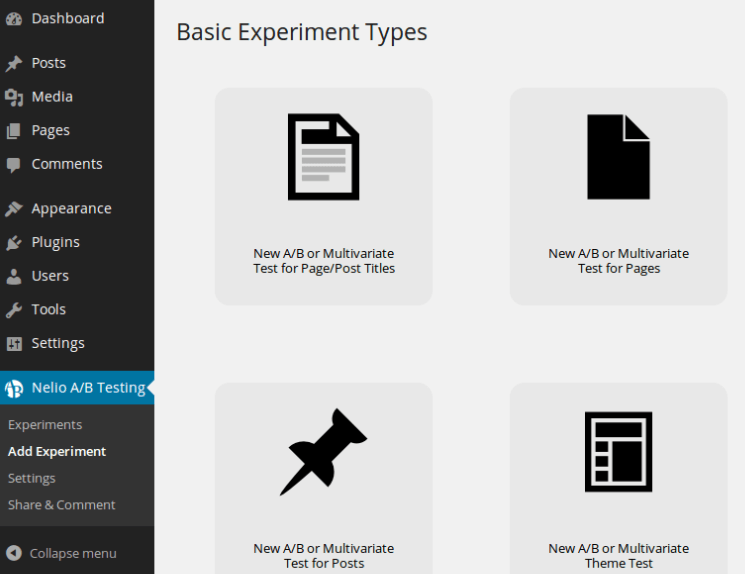745x574 pixels.
Task: Click the Nelio A/B Testing logo icon
Action: [14, 388]
